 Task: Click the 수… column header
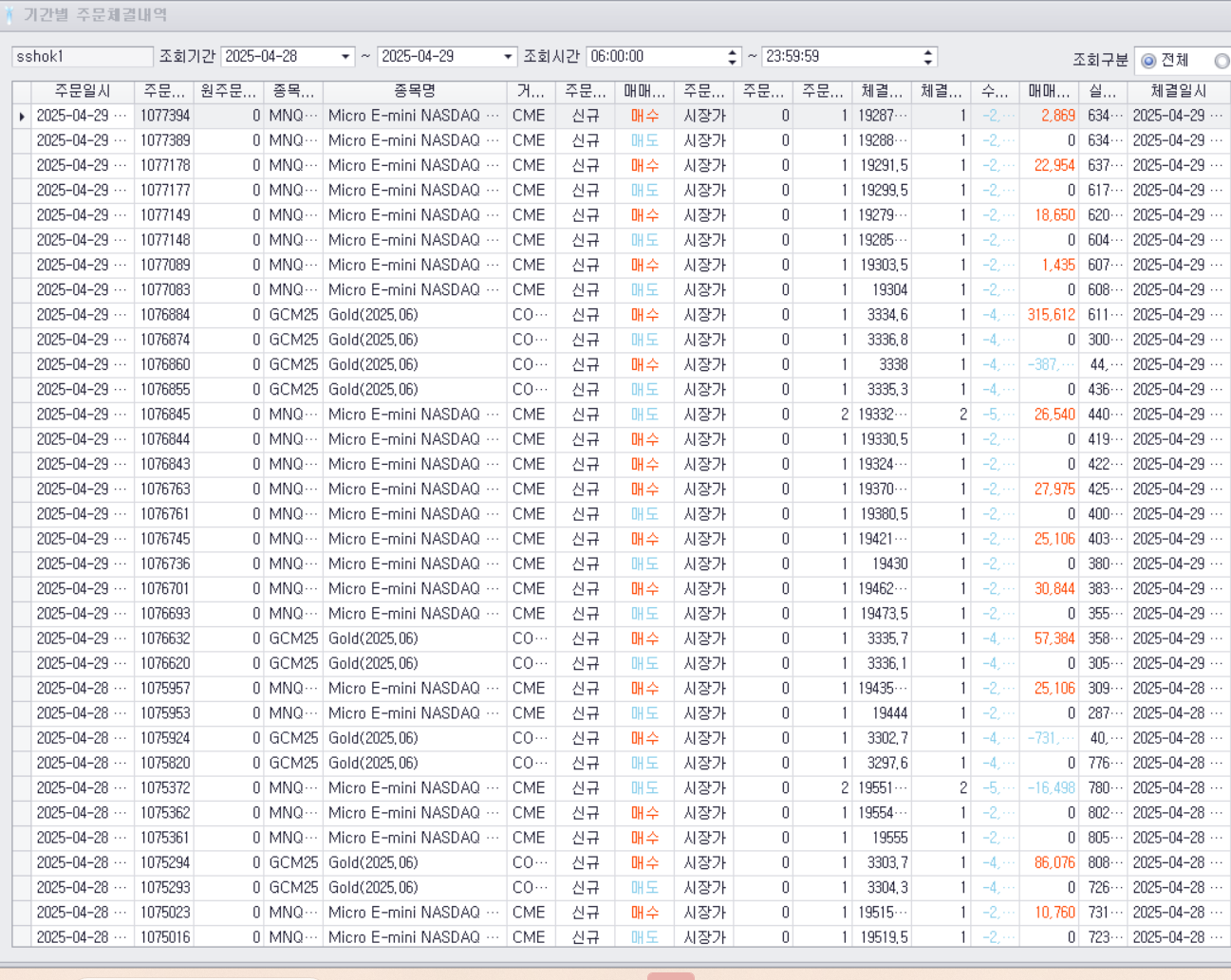pyautogui.click(x=994, y=91)
